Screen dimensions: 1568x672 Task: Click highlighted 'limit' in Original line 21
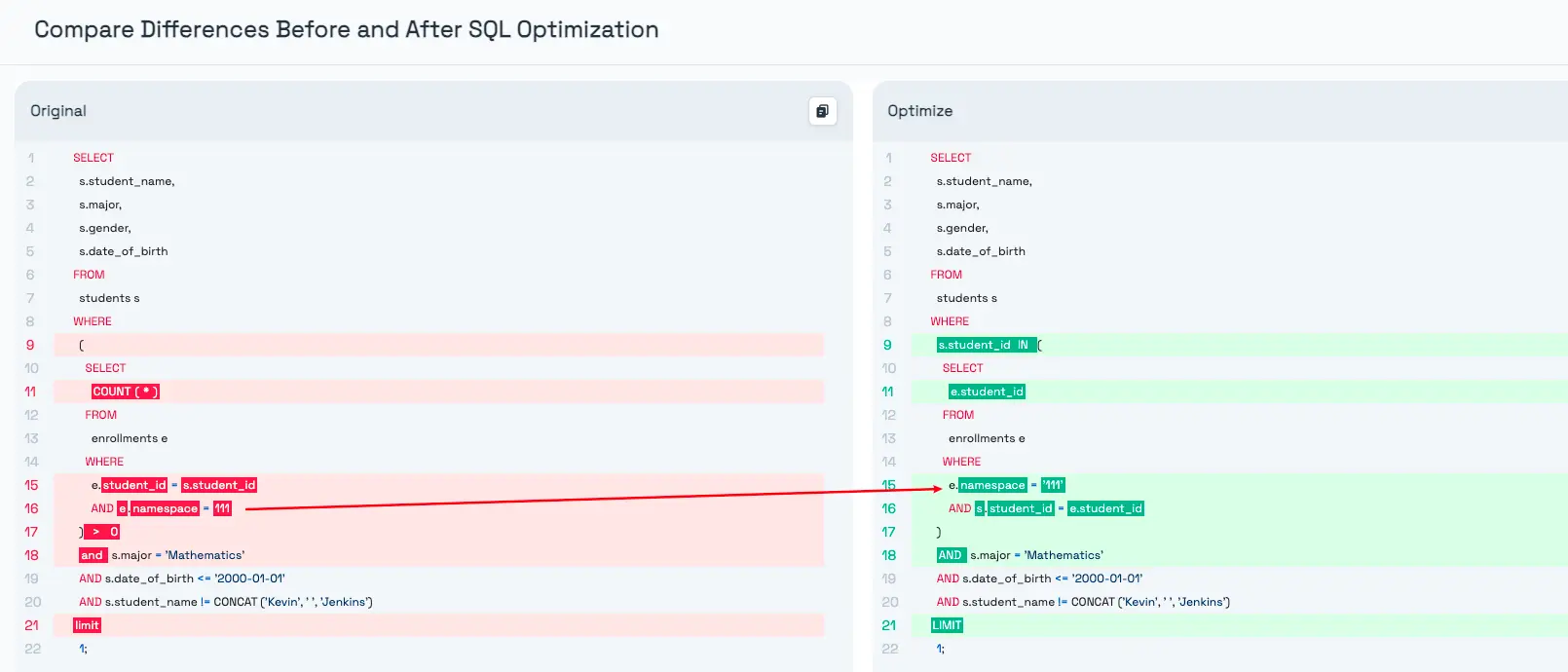(x=88, y=625)
